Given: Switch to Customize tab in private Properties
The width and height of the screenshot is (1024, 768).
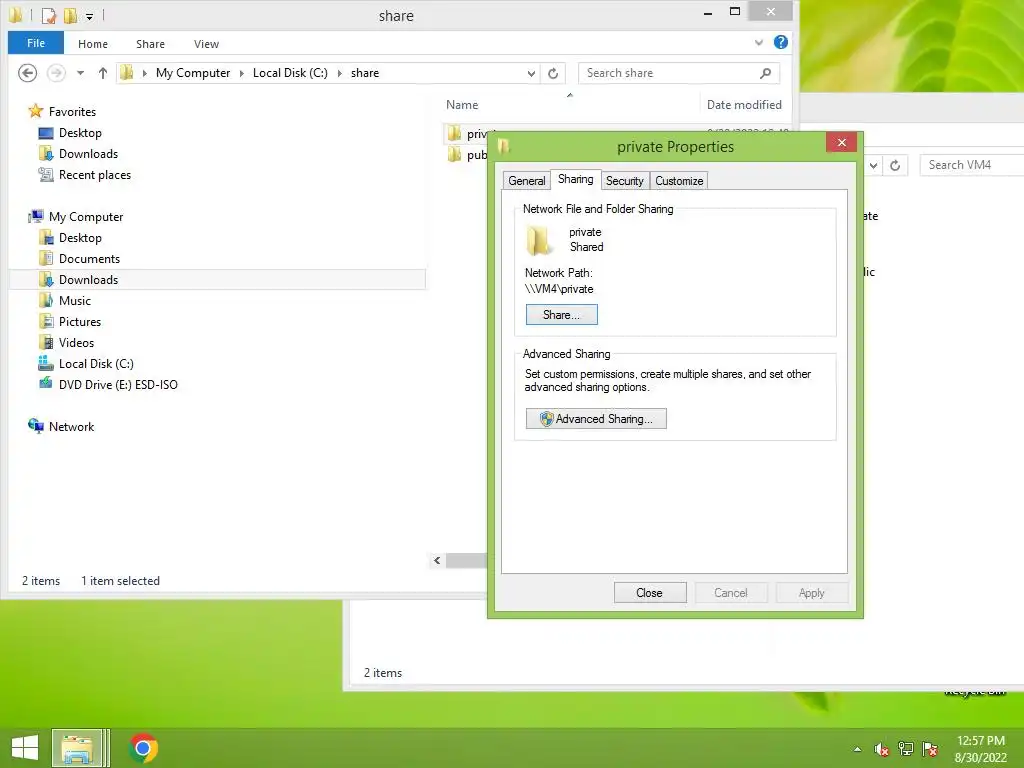Looking at the screenshot, I should (679, 181).
